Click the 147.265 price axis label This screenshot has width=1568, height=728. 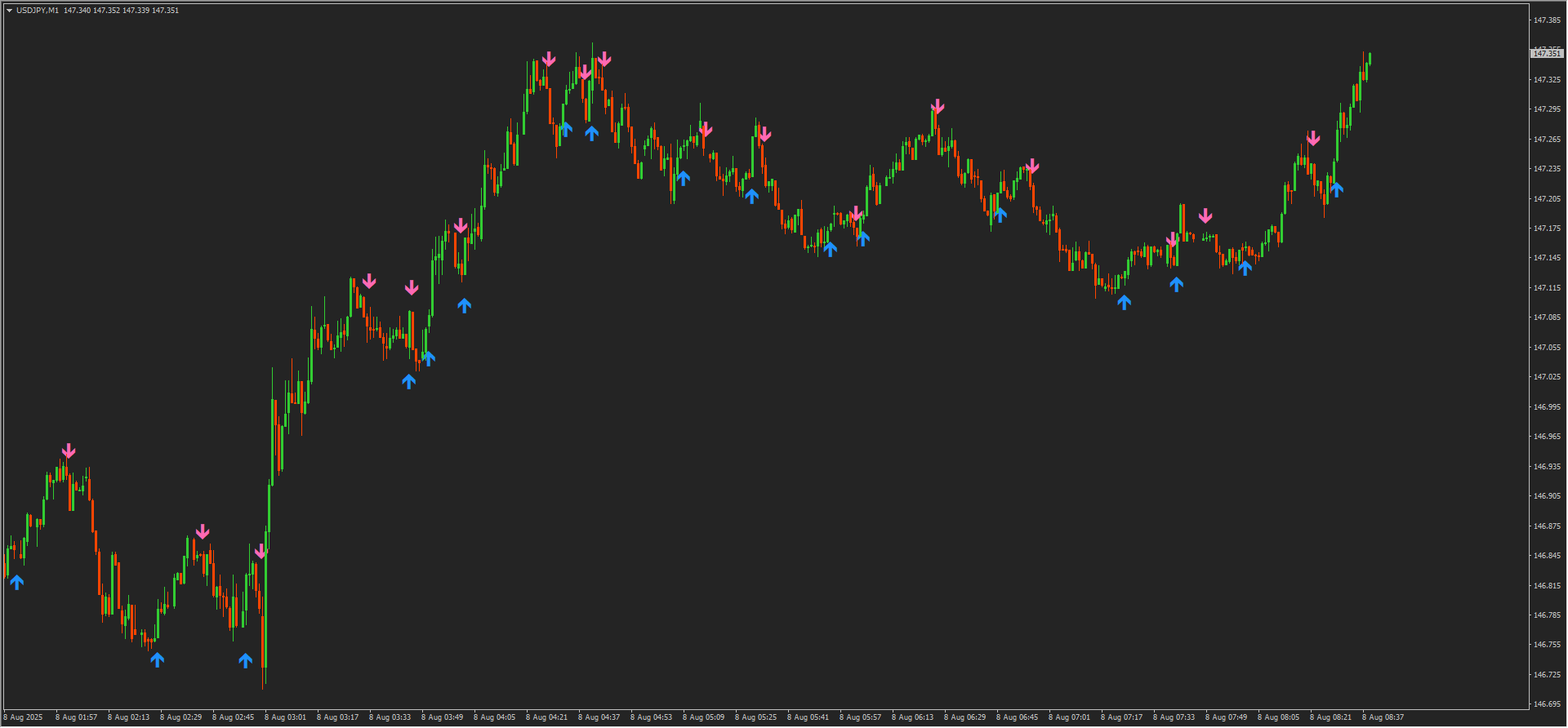tap(1547, 140)
